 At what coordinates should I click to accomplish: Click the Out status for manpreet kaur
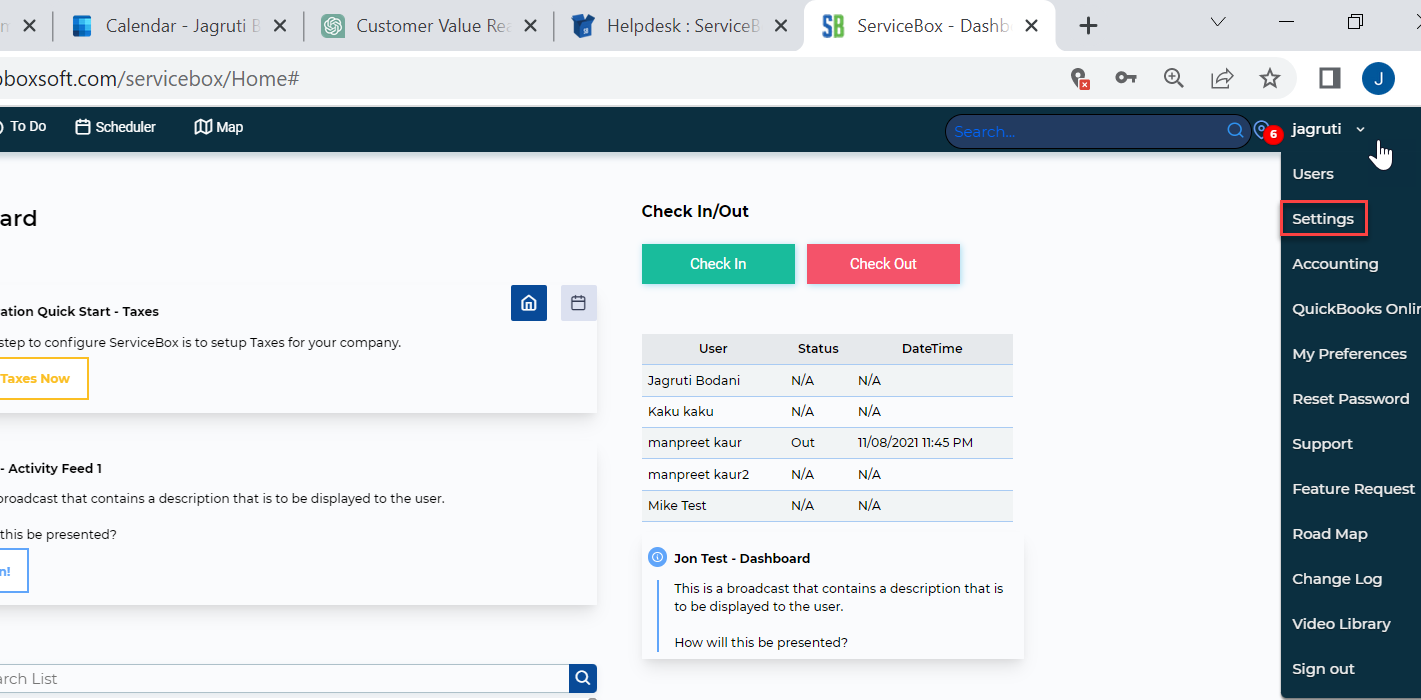click(x=803, y=442)
